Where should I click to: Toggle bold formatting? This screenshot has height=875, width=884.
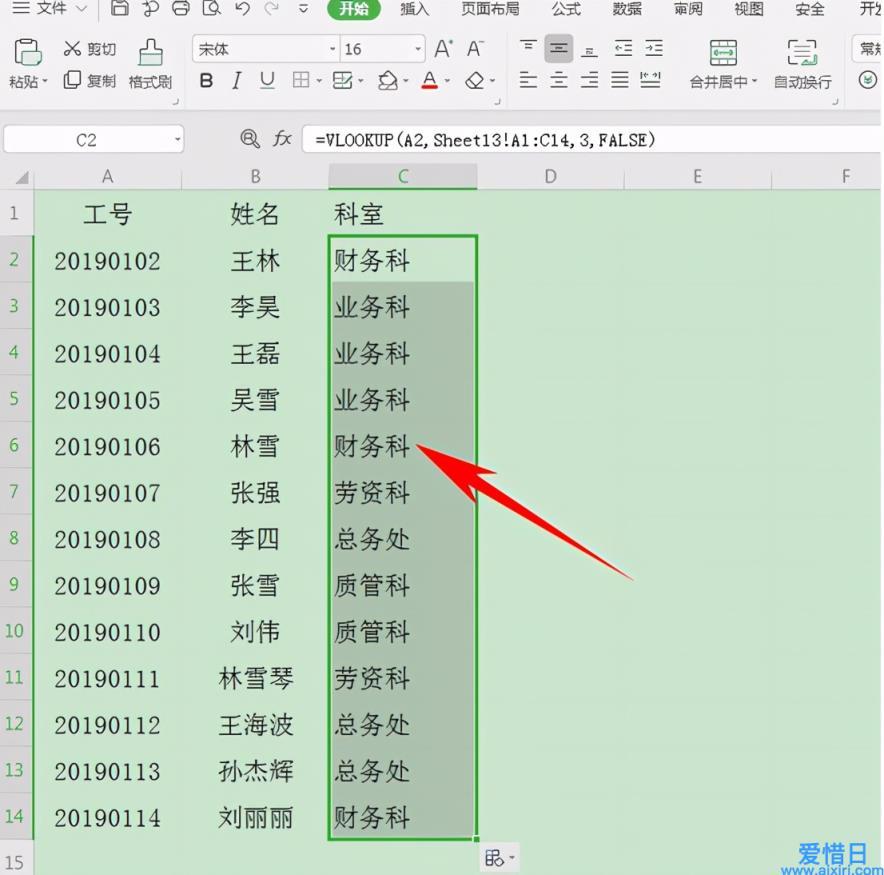pos(206,81)
